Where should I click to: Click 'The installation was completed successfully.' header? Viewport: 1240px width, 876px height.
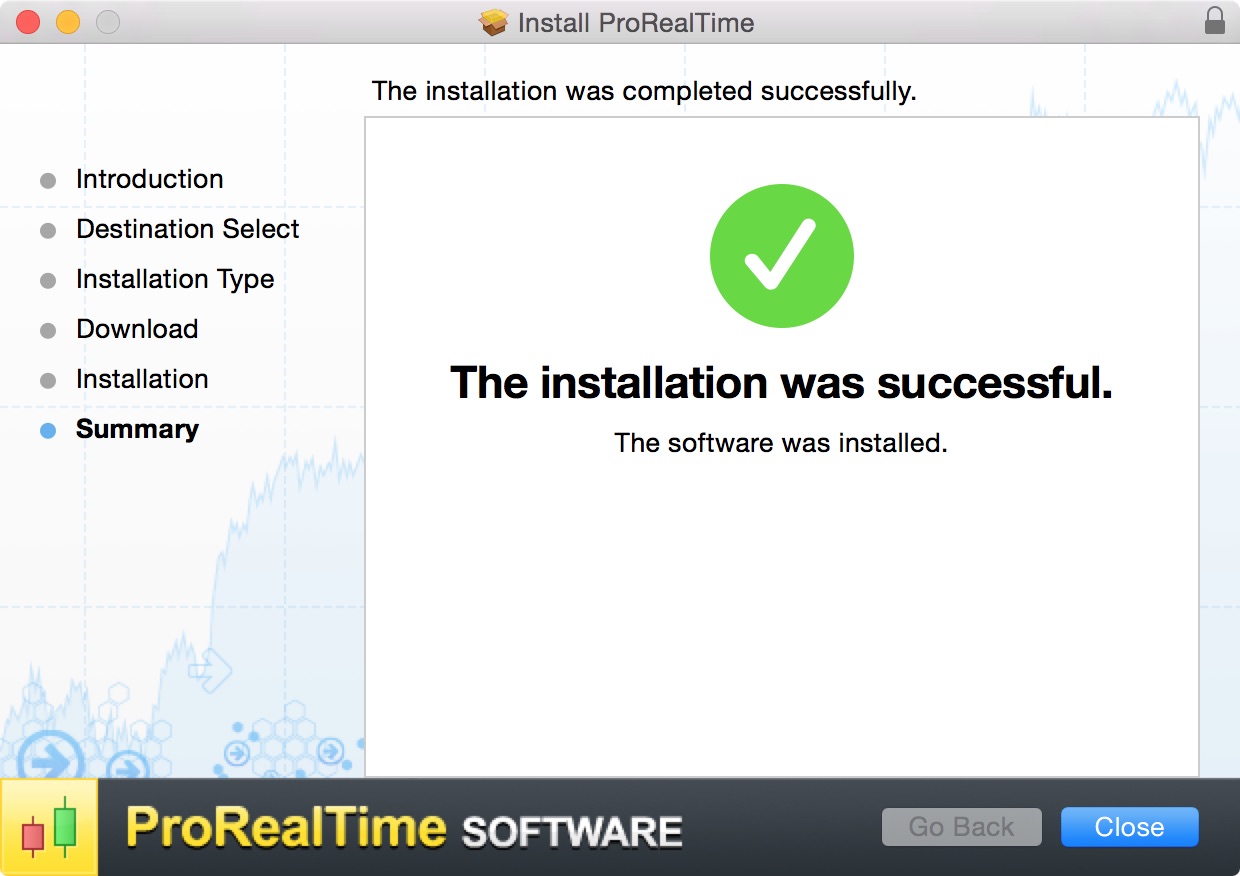(644, 92)
